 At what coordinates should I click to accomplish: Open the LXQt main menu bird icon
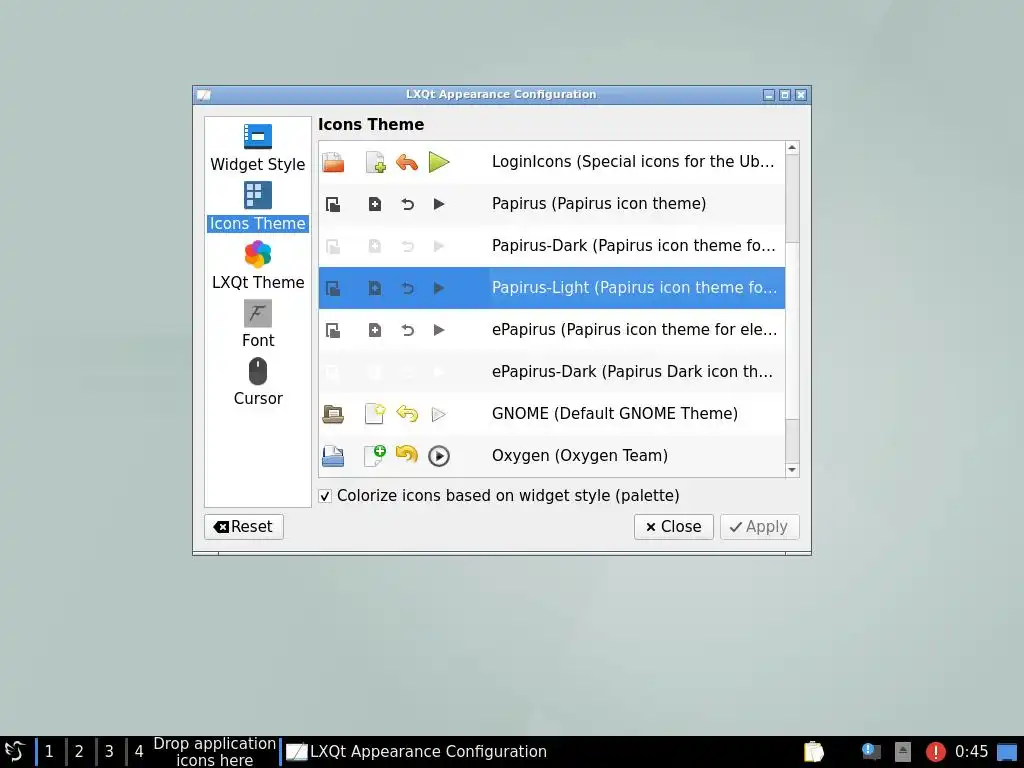pyautogui.click(x=14, y=752)
